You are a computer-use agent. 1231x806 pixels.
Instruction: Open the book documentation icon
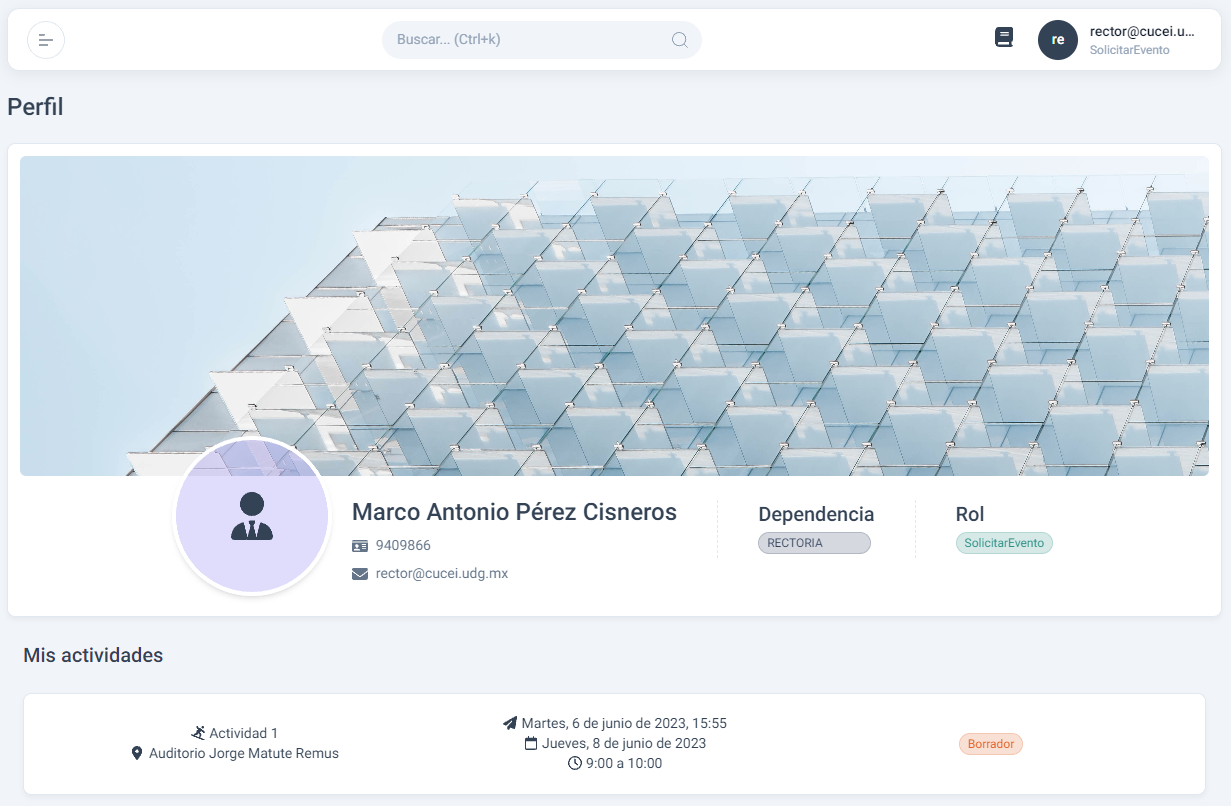point(1004,38)
